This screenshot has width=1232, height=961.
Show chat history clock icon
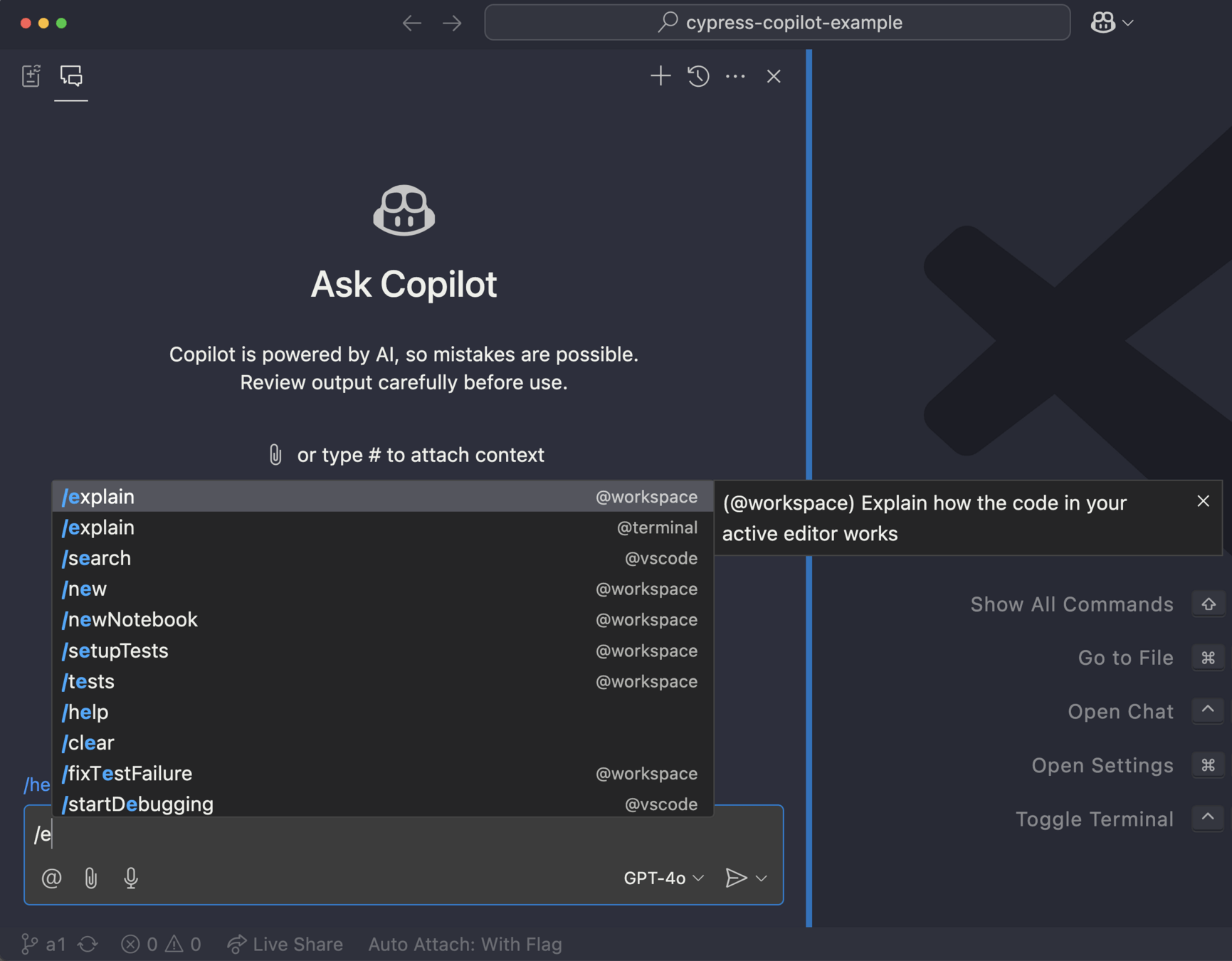tap(698, 75)
